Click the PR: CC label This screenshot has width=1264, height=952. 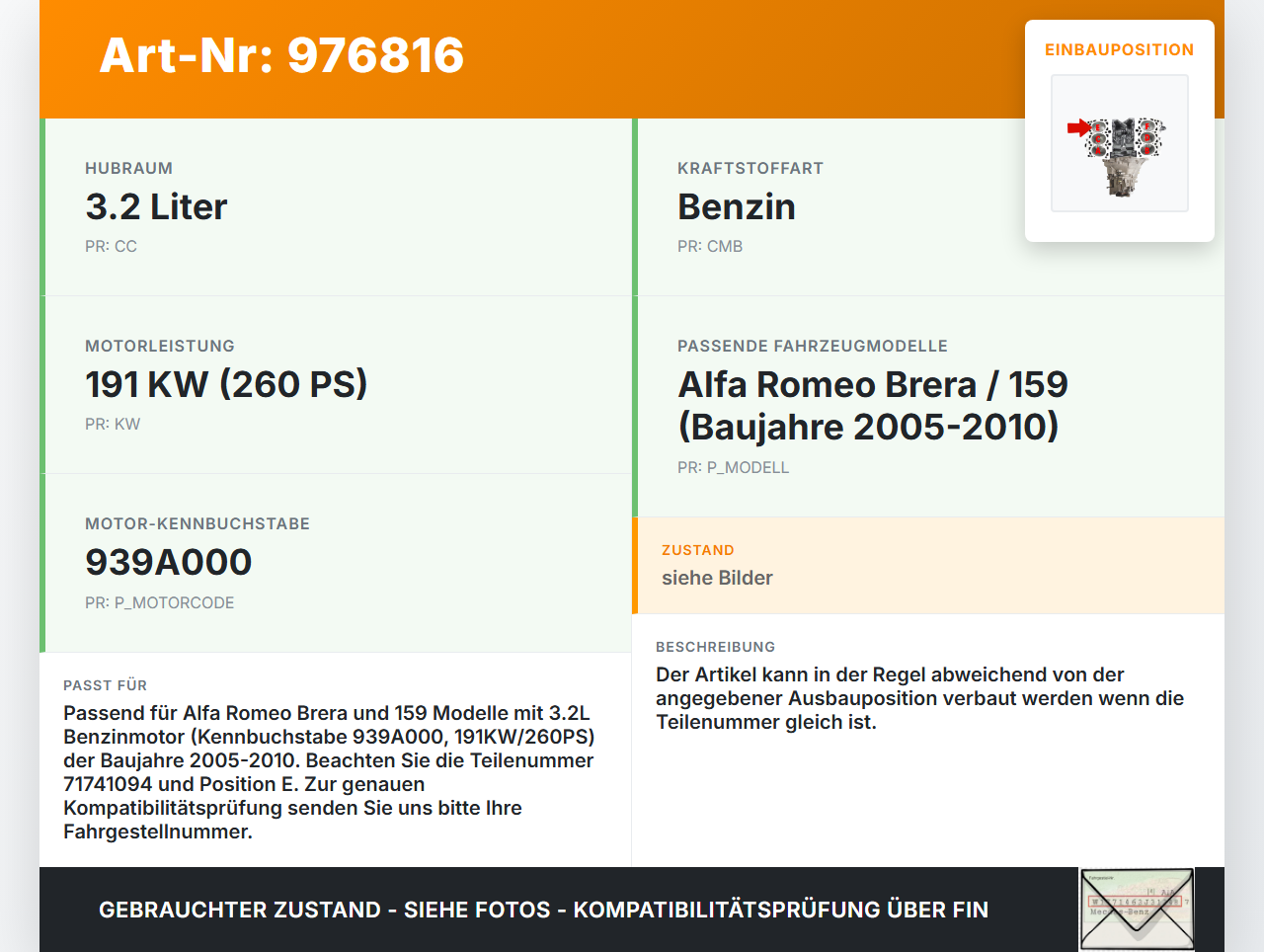[111, 247]
